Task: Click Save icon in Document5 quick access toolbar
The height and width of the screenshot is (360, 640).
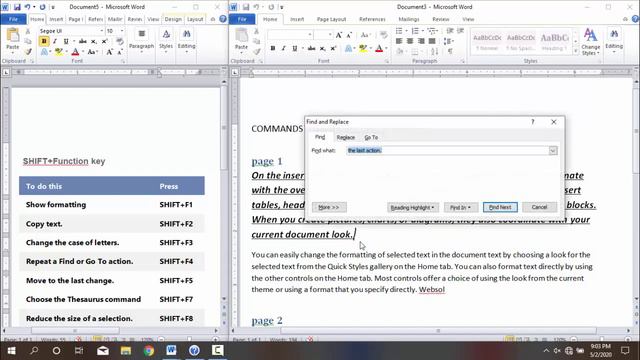Action: click(x=17, y=7)
